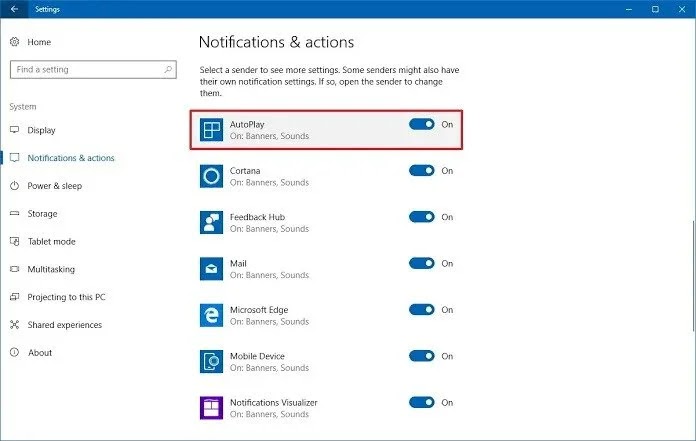
Task: Go to Tablet mode settings
Action: (51, 241)
